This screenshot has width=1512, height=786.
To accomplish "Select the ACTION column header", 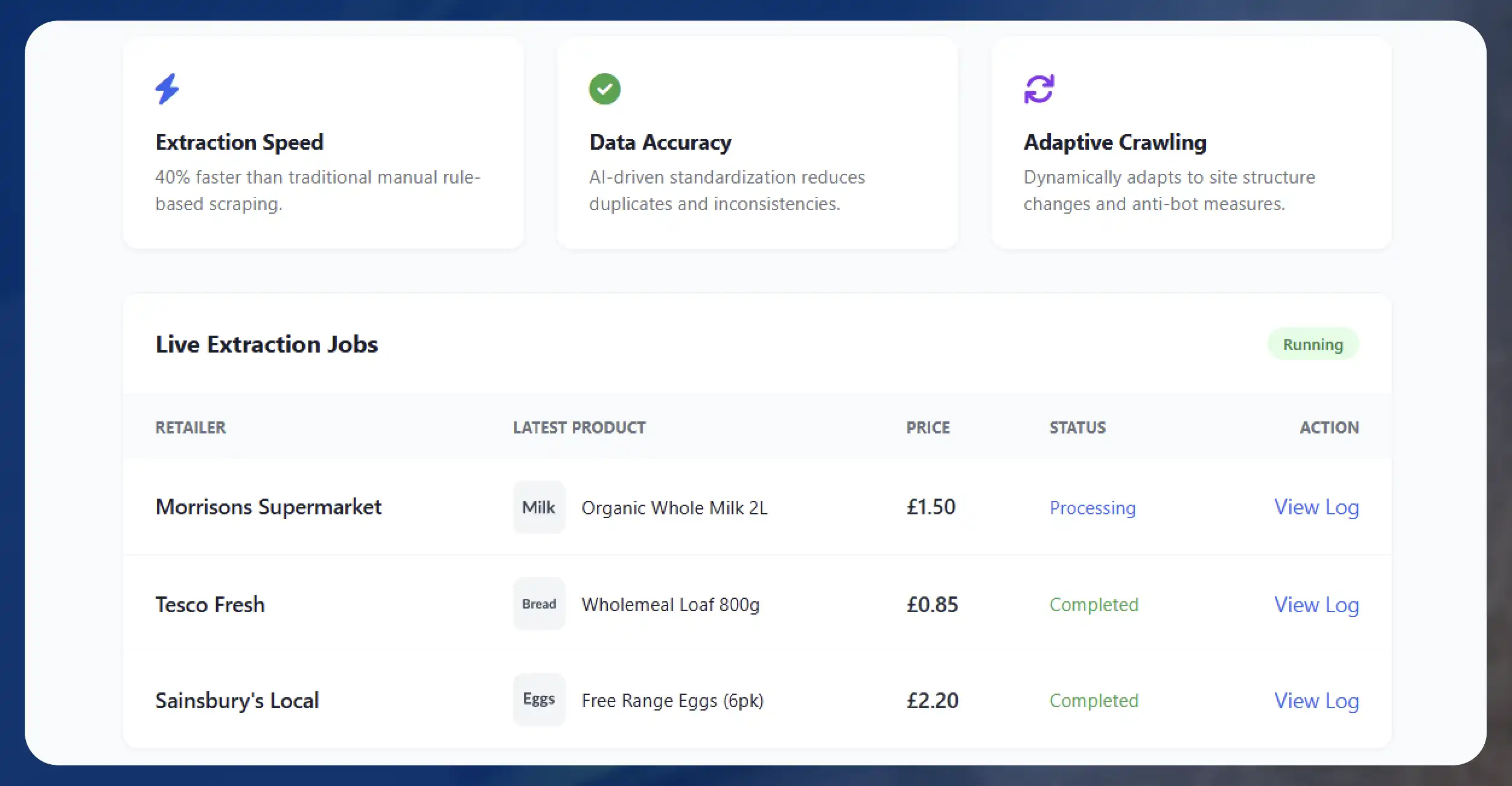I will (1329, 427).
